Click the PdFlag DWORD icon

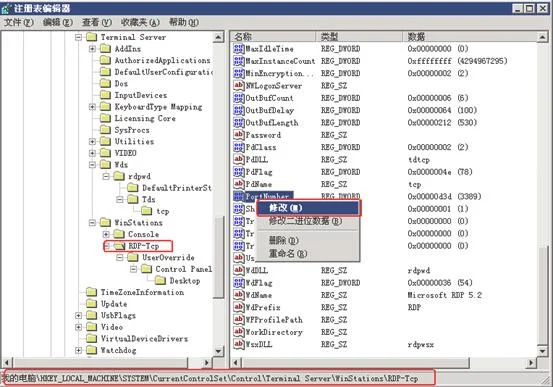click(239, 172)
